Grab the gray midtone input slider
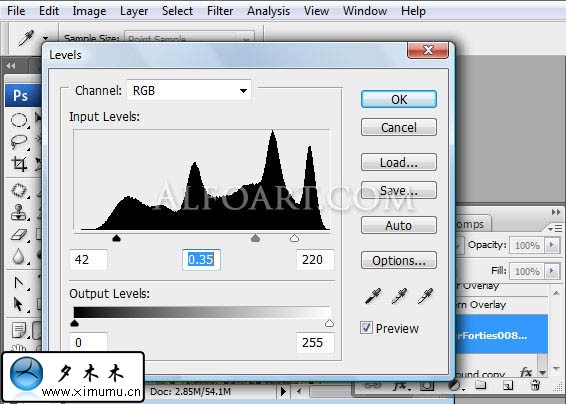The width and height of the screenshot is (566, 404). (255, 238)
